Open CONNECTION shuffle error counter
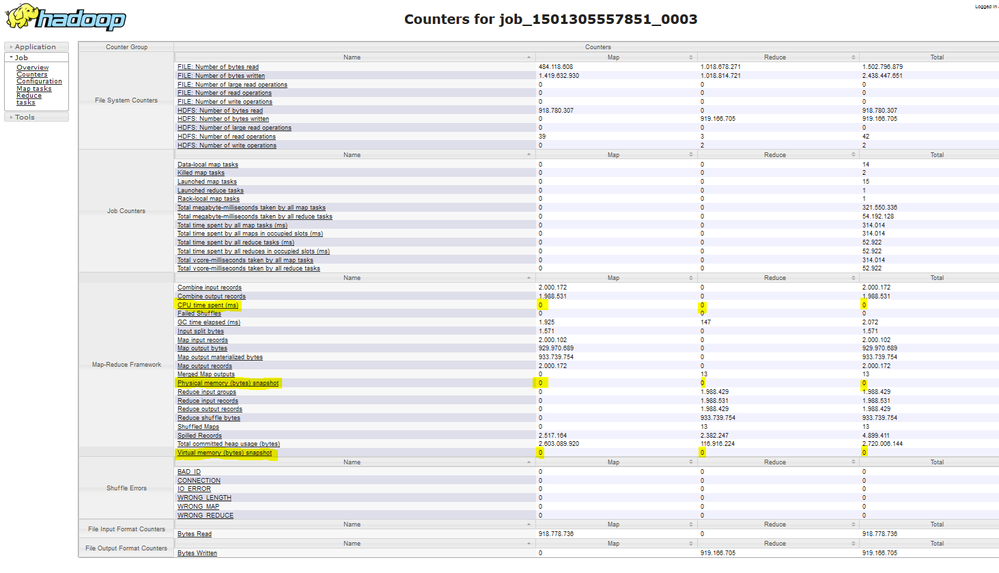This screenshot has height=573, width=999. (199, 481)
